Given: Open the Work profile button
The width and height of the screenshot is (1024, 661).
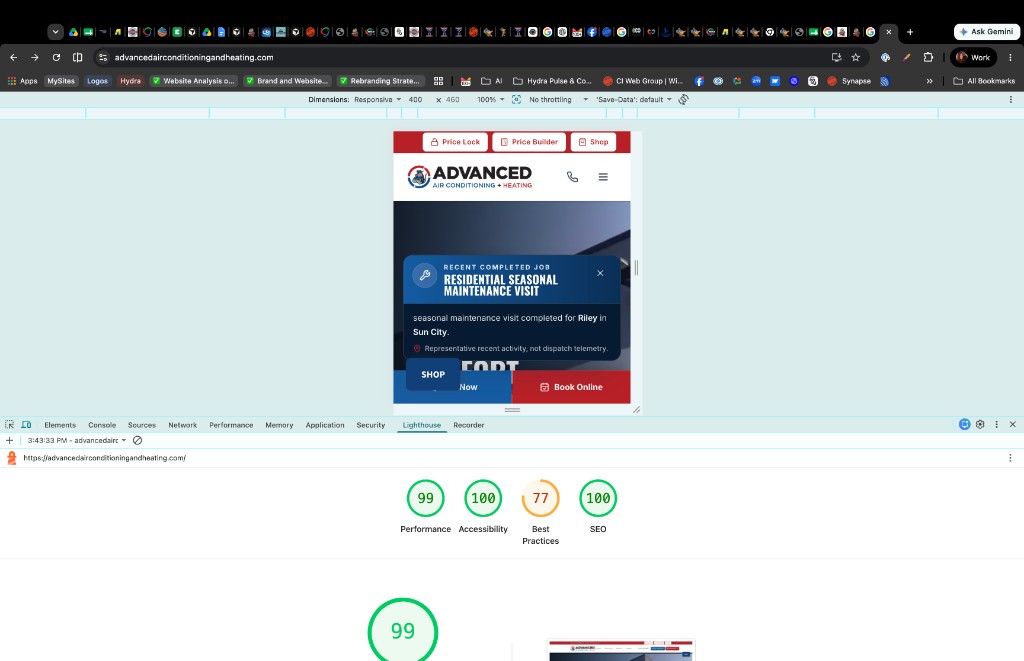Looking at the screenshot, I should [x=973, y=57].
